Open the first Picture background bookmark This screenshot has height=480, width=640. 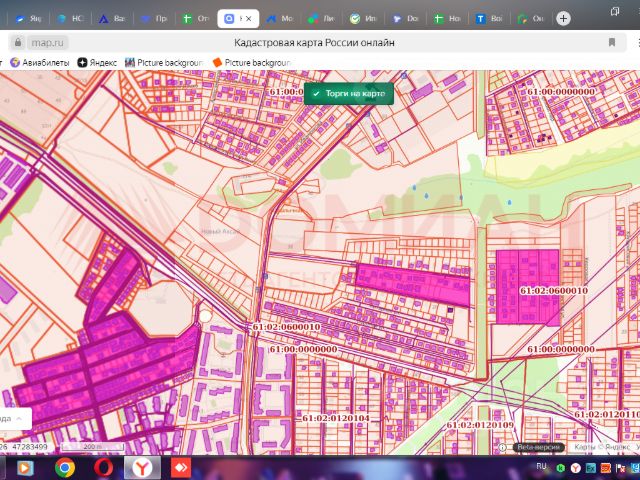[165, 62]
